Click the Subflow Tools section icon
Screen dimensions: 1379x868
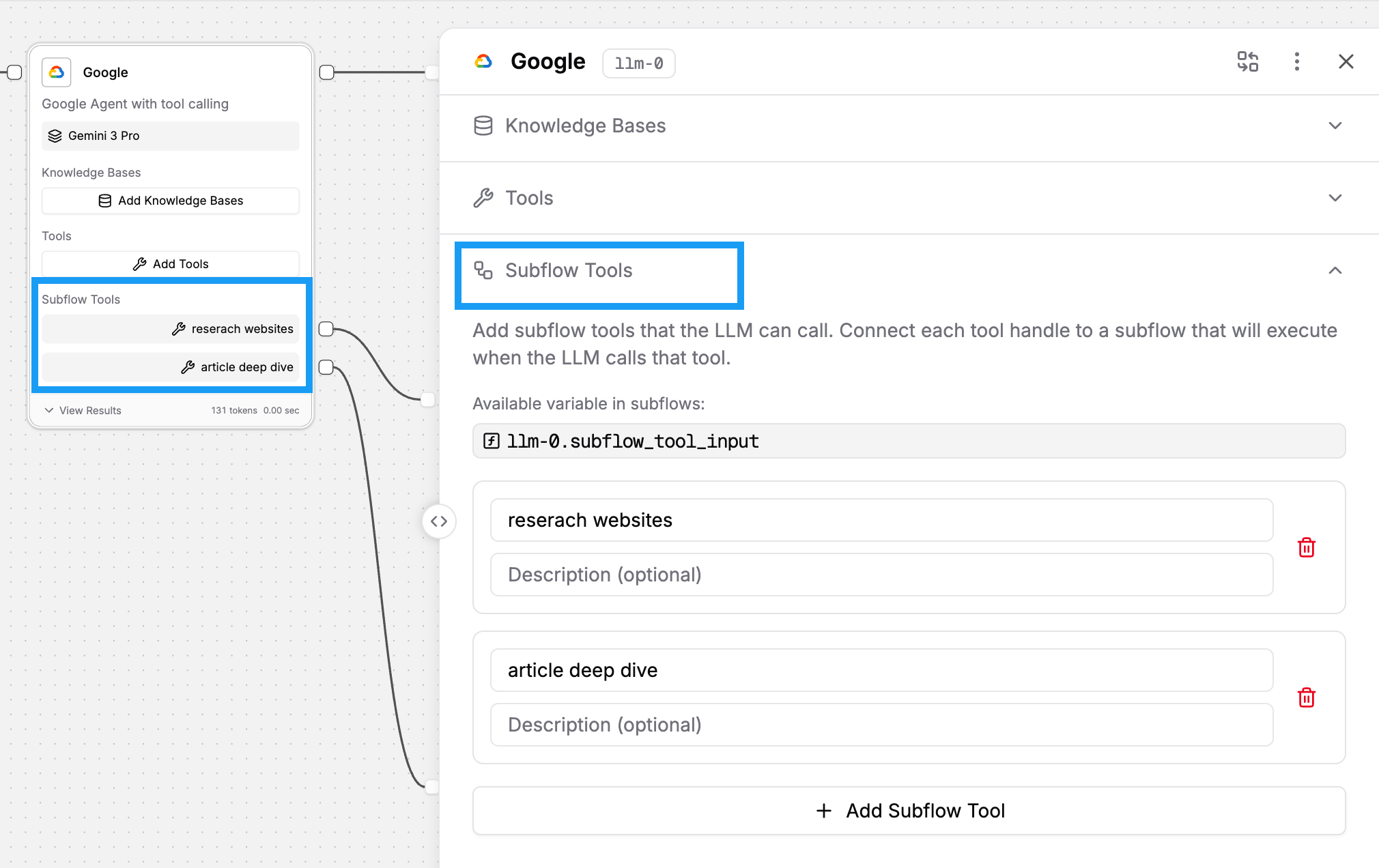pyautogui.click(x=483, y=270)
